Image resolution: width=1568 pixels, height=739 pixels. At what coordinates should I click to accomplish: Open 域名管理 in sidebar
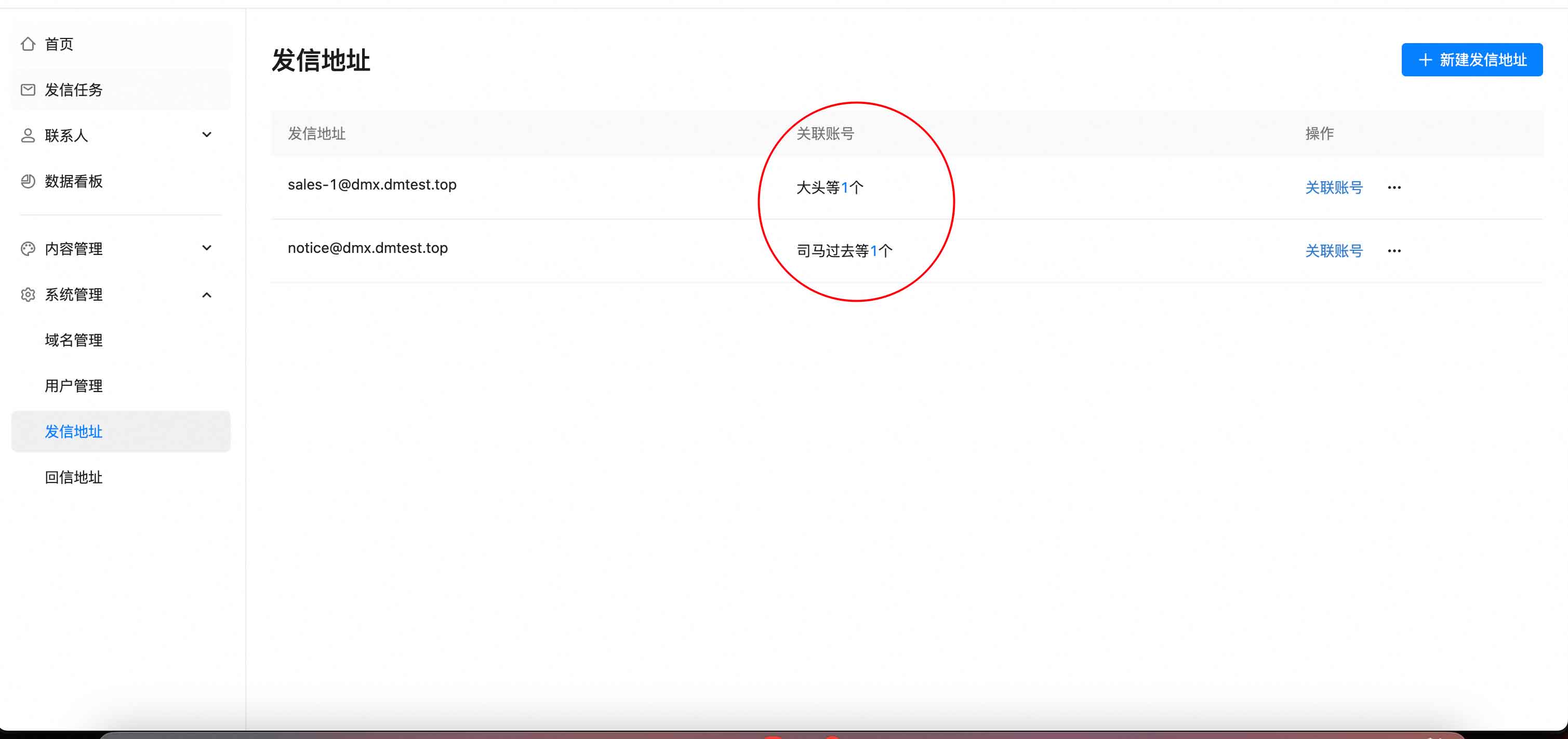tap(74, 340)
